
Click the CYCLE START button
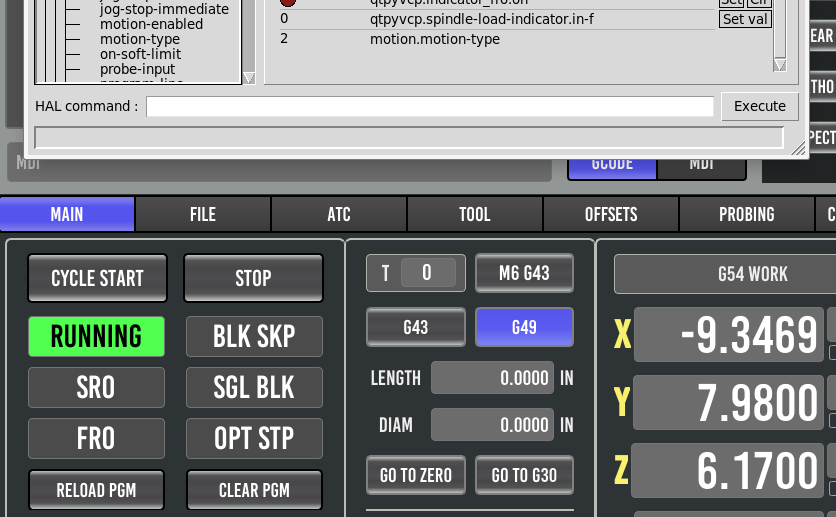[98, 278]
